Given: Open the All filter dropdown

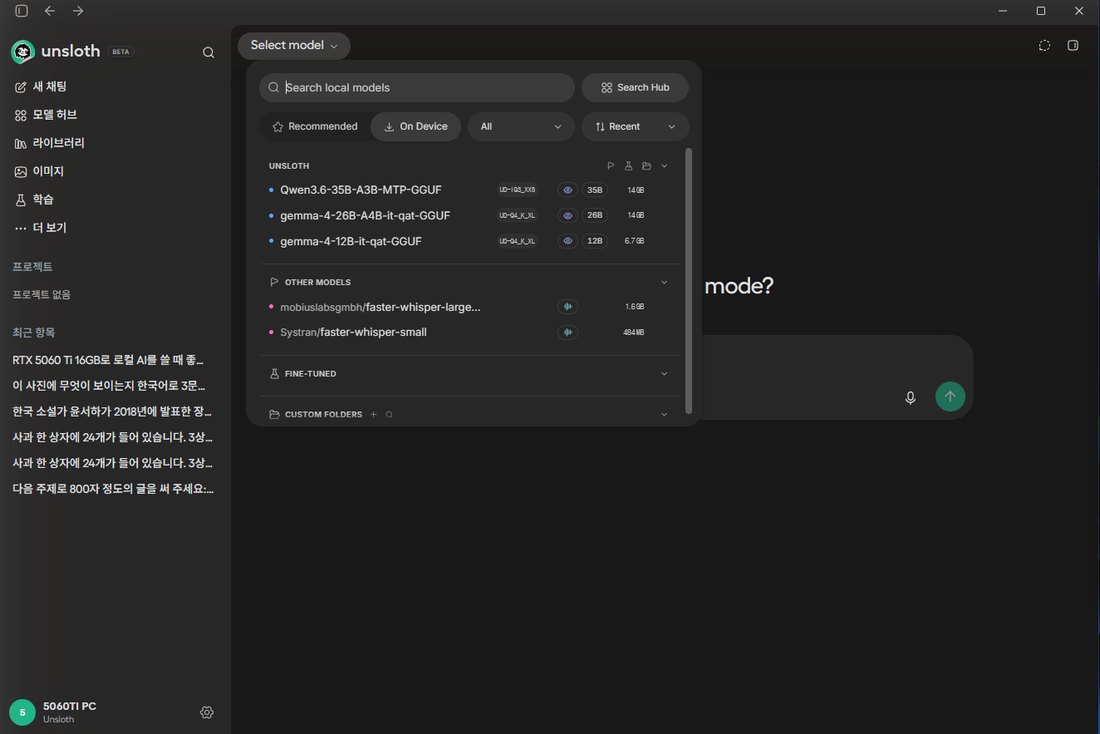Looking at the screenshot, I should [521, 126].
